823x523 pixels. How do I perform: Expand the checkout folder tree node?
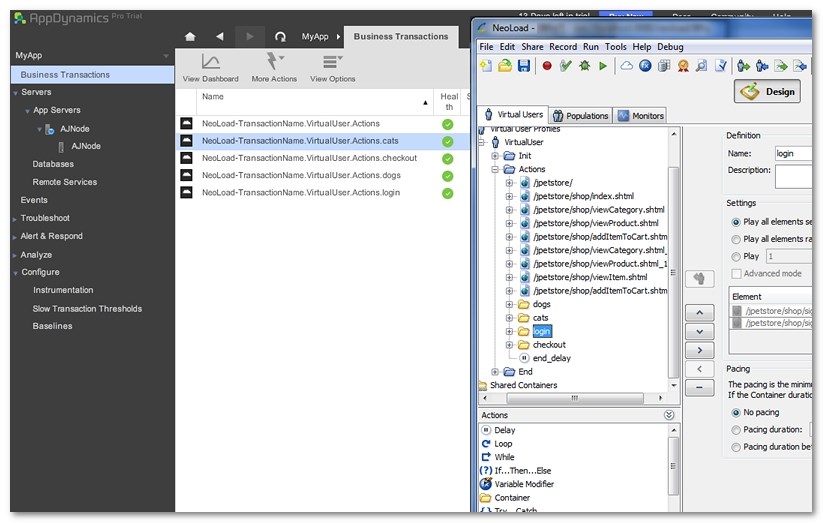[x=510, y=345]
